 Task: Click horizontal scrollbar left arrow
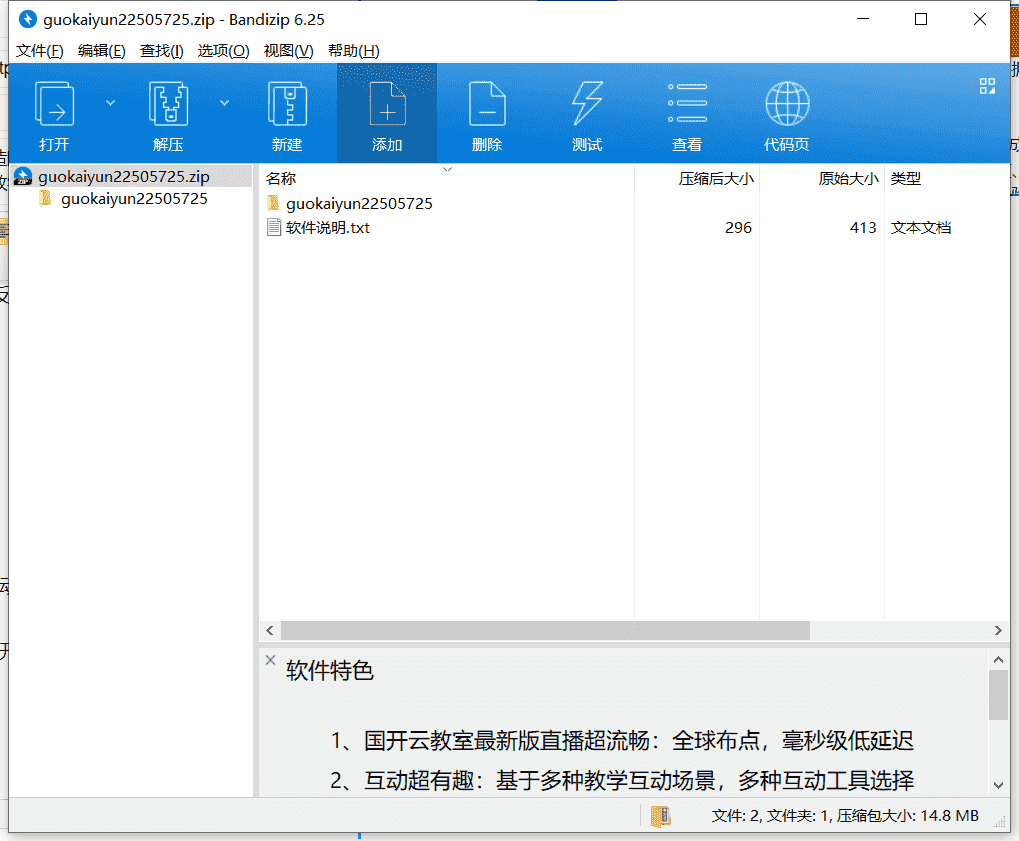[x=270, y=630]
